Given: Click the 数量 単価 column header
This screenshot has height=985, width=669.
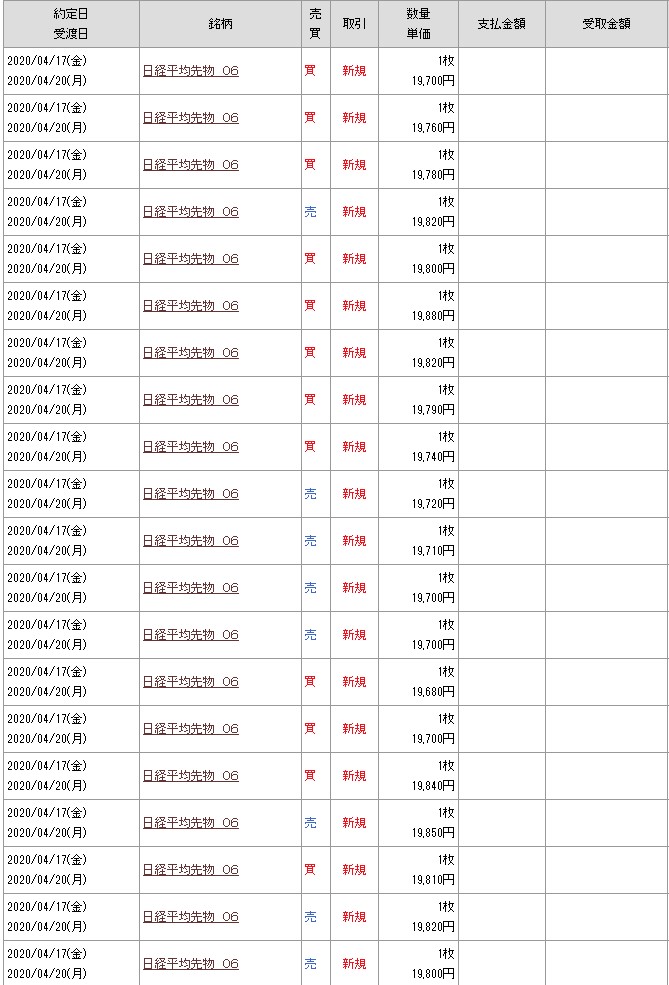Looking at the screenshot, I should 418,24.
